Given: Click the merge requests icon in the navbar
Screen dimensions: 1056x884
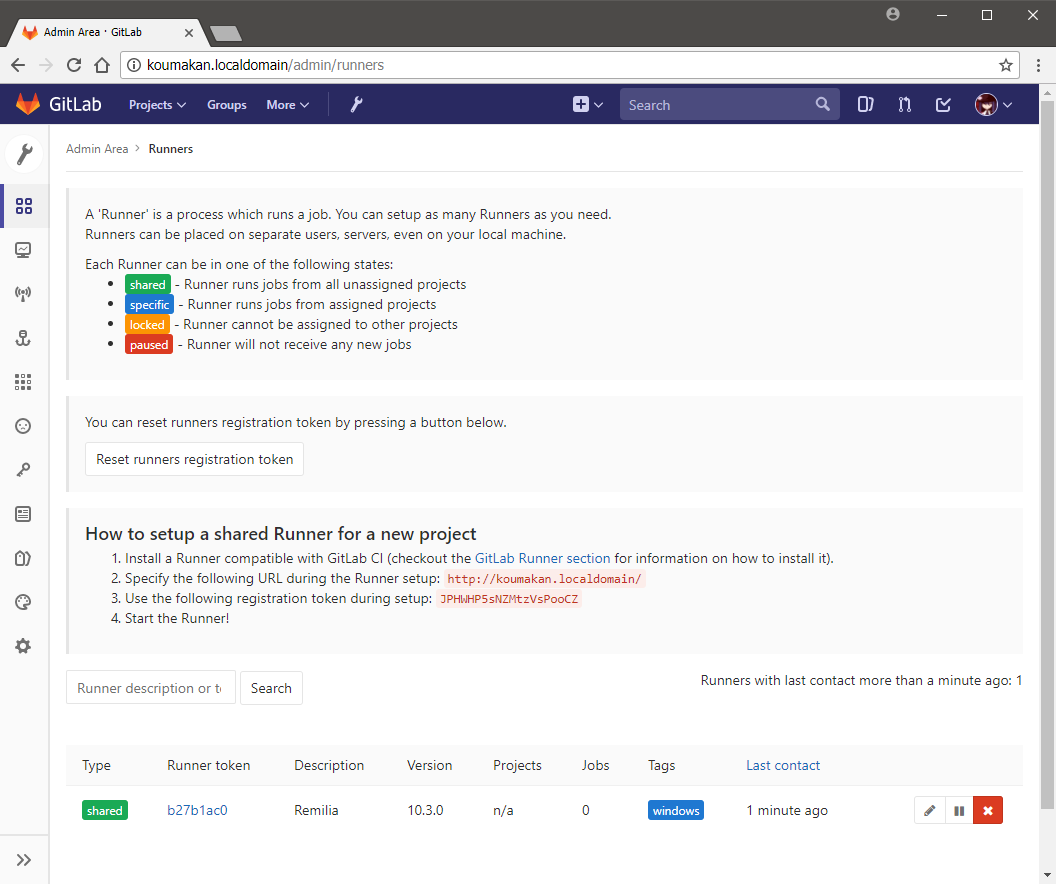Looking at the screenshot, I should pos(904,104).
